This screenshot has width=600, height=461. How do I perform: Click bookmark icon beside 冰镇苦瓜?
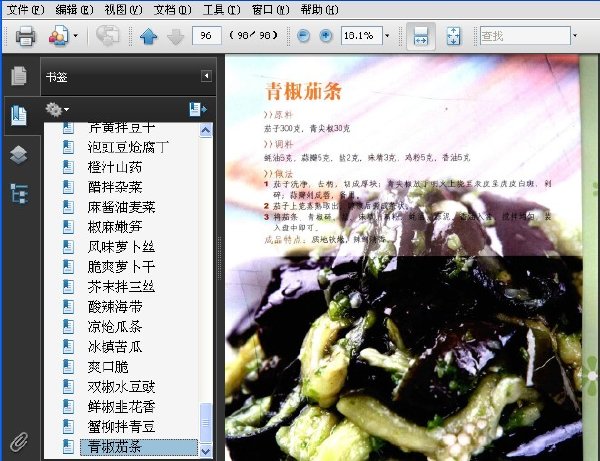click(68, 347)
